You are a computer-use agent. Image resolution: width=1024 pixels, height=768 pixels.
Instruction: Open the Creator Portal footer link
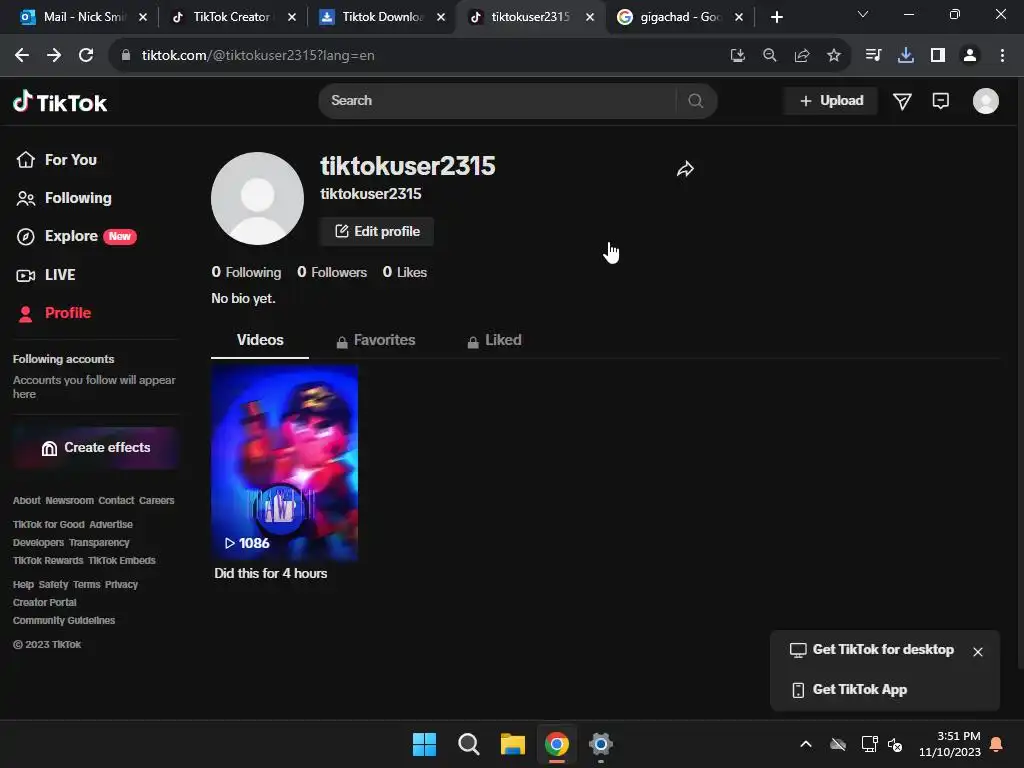tap(44, 603)
